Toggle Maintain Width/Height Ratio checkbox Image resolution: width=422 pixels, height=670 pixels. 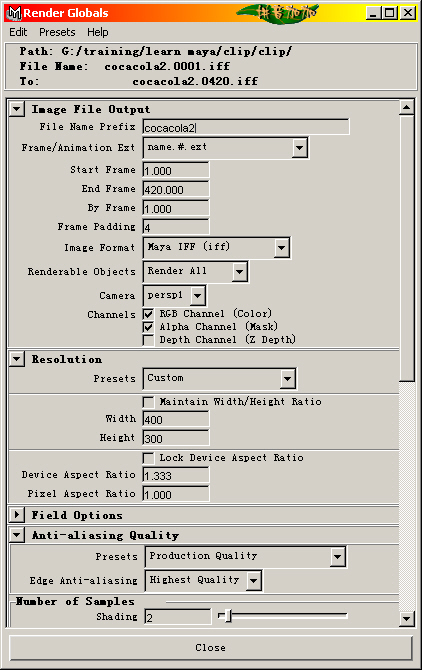pyautogui.click(x=148, y=402)
